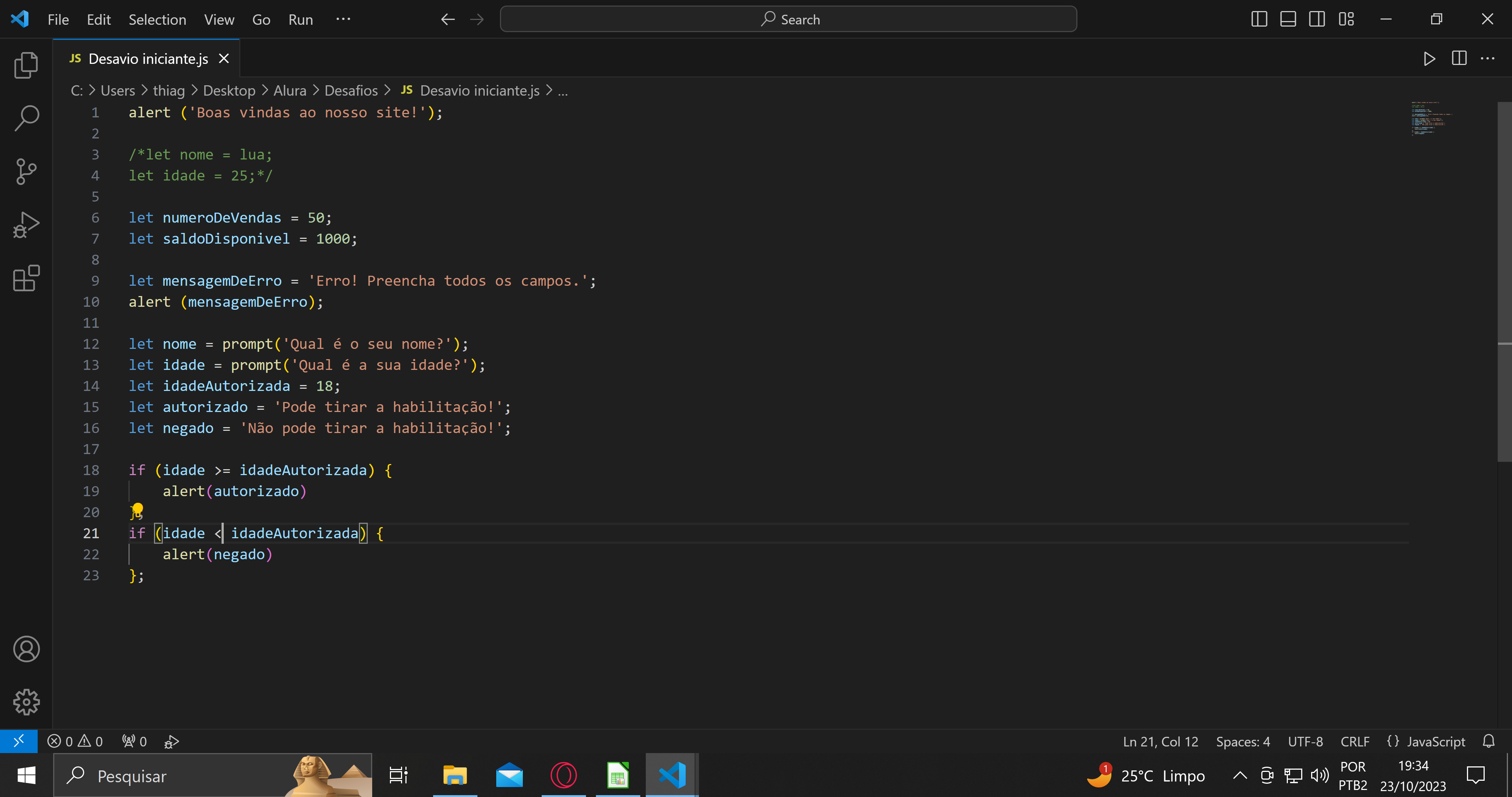Expand the hidden menu items ellipsis

(x=343, y=19)
